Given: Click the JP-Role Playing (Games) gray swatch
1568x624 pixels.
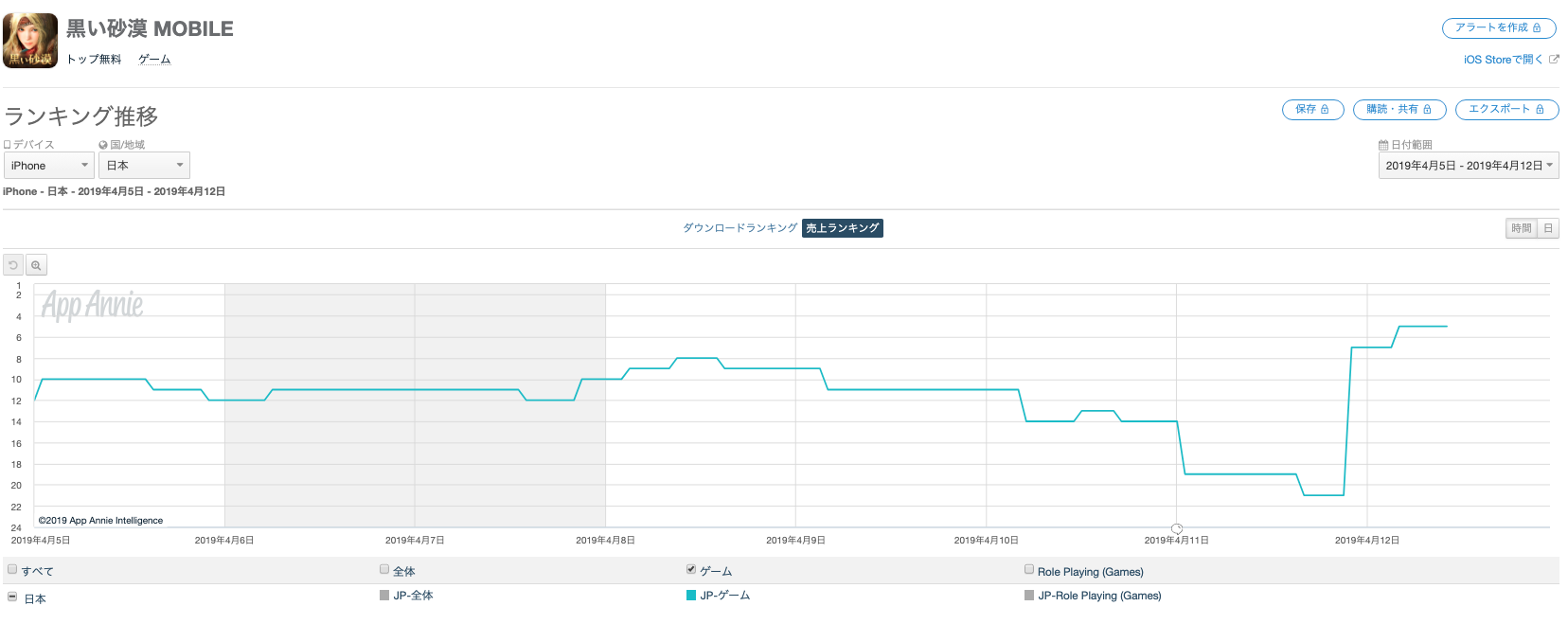Looking at the screenshot, I should coord(1029,596).
